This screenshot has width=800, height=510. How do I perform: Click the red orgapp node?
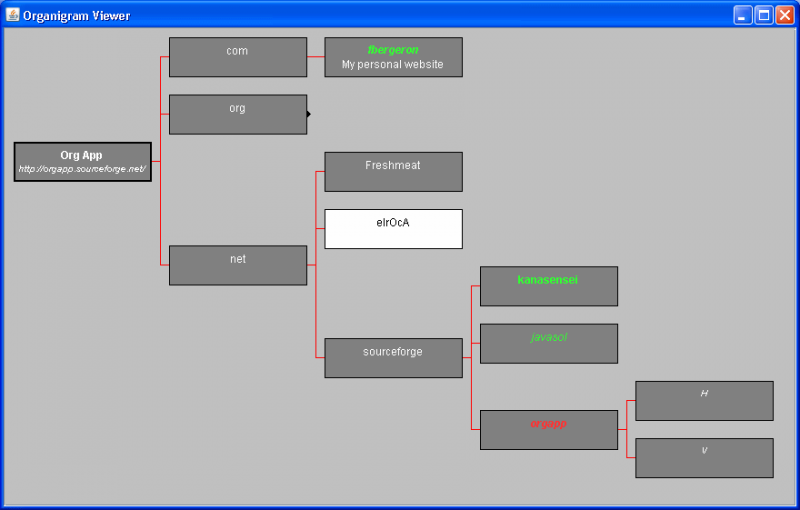(549, 430)
